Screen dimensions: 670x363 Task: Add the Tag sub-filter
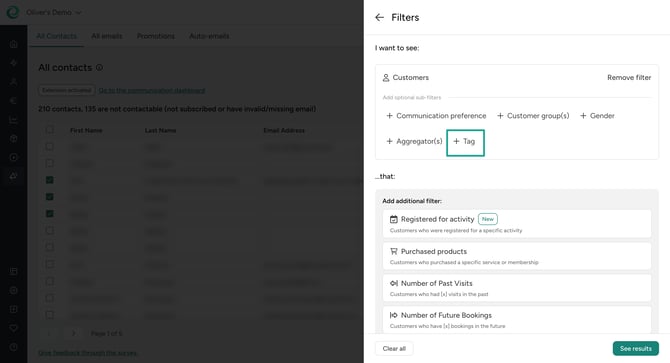(465, 141)
